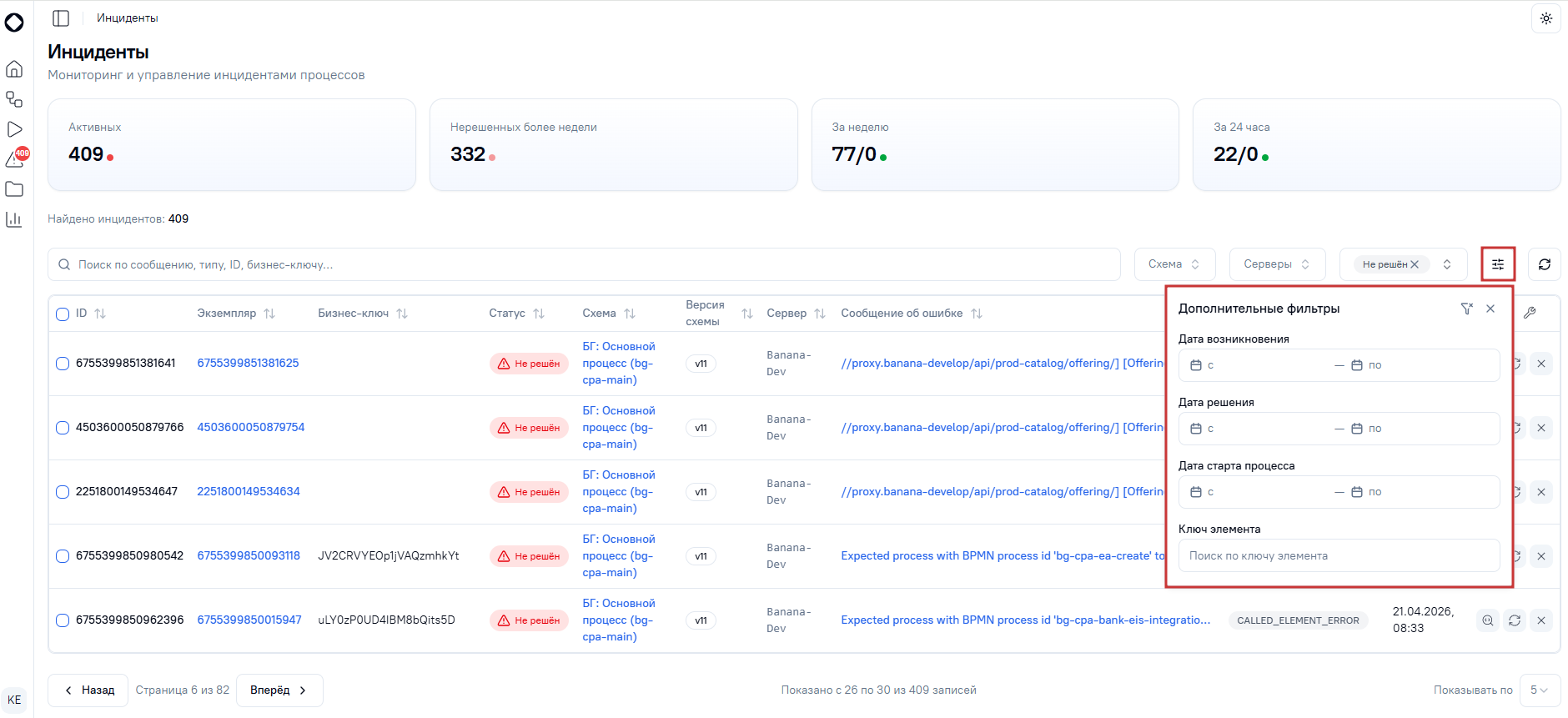Image resolution: width=1568 pixels, height=718 pixels.
Task: Toggle the sidebar panel icon
Action: 61,18
